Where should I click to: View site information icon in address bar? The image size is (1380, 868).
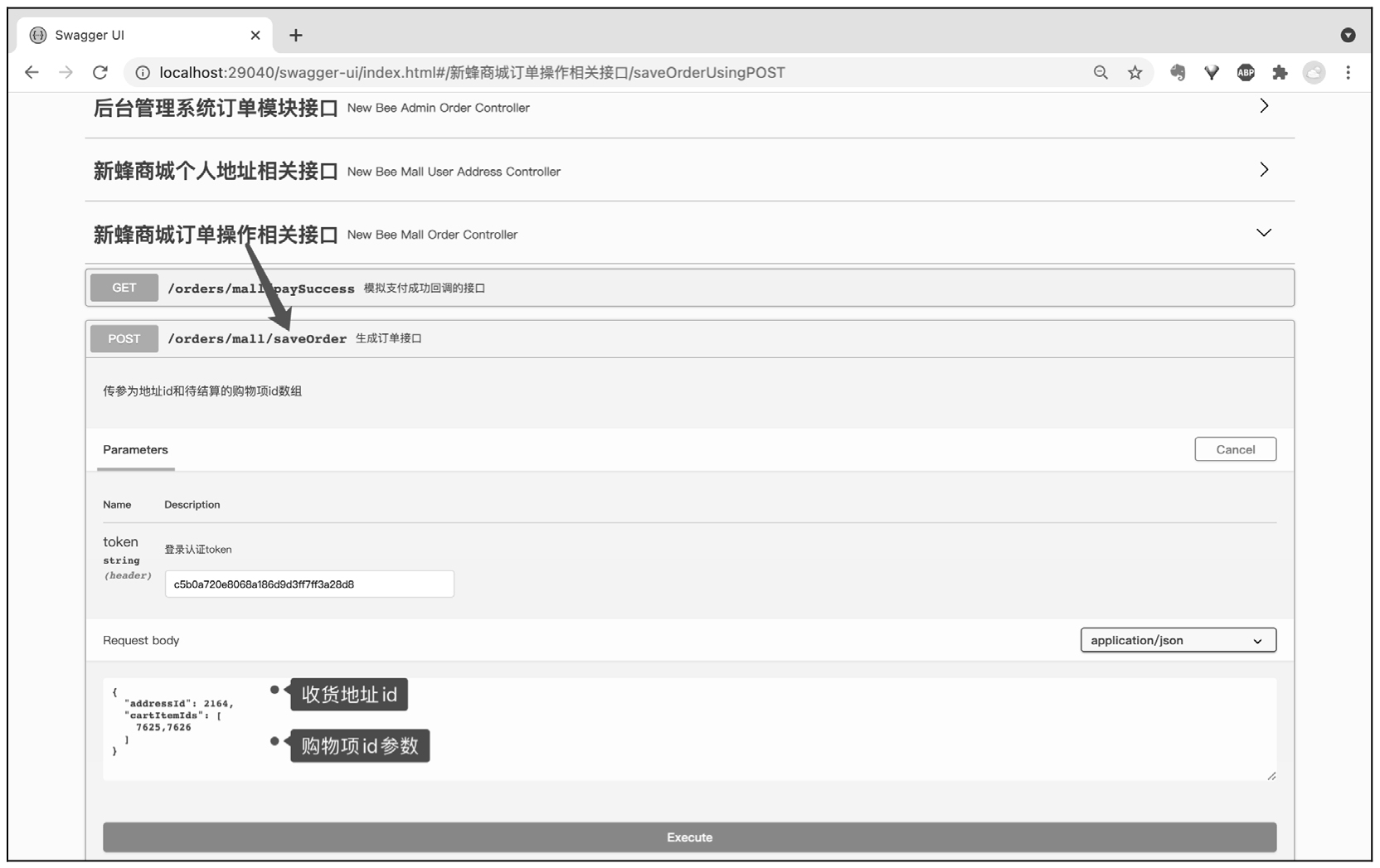[143, 73]
